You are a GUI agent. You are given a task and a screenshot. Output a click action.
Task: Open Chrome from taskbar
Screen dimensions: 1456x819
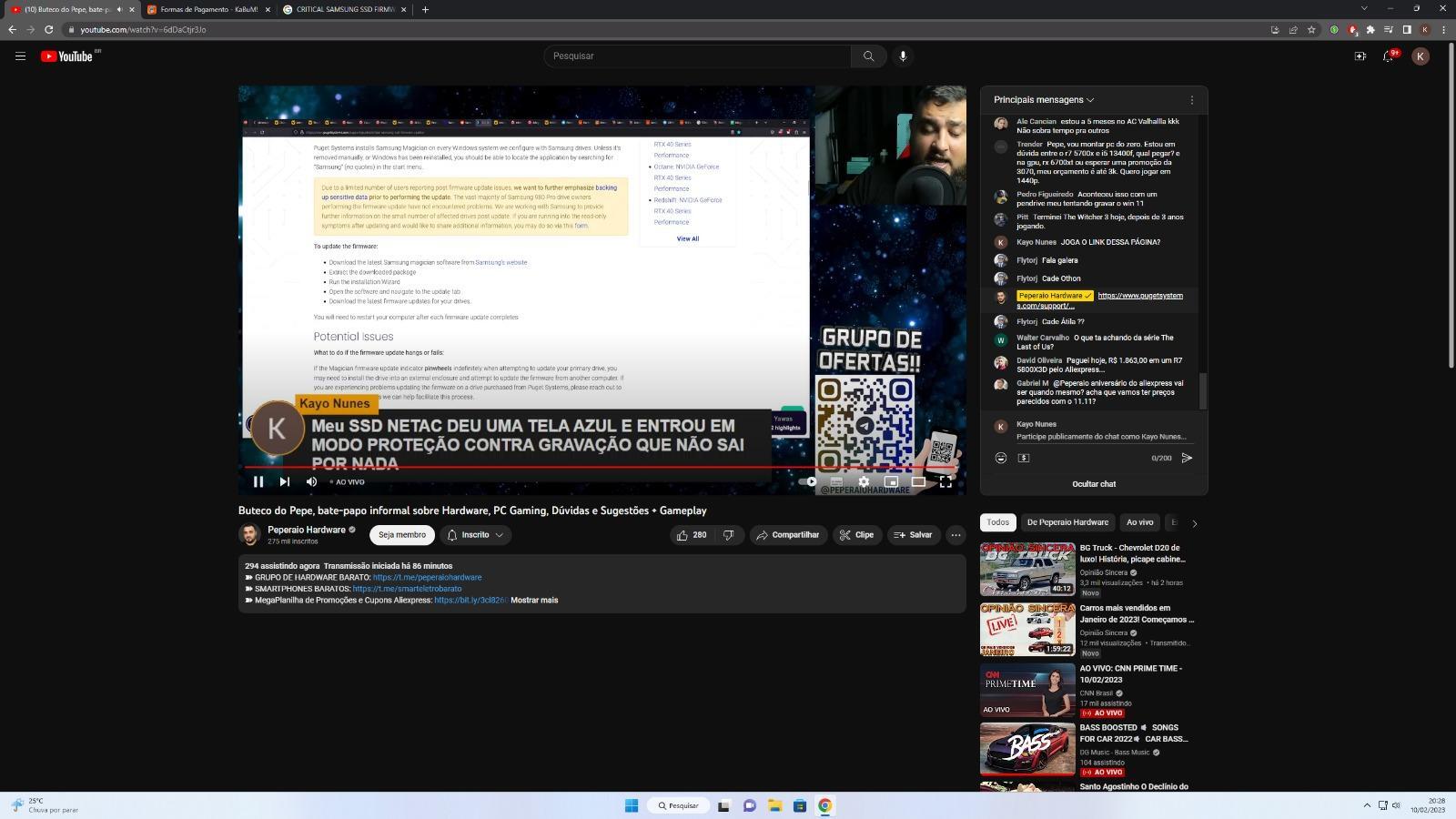(x=824, y=805)
